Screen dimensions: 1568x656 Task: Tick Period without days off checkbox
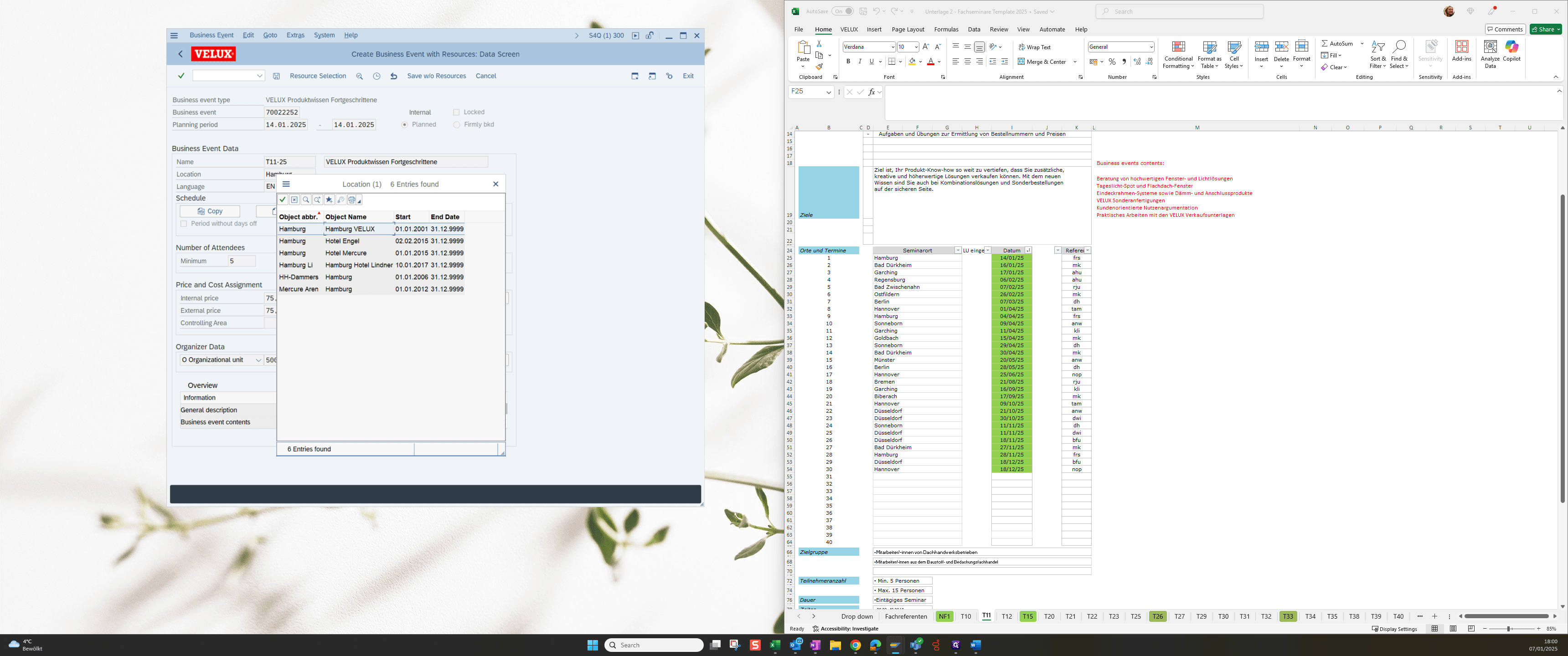click(x=183, y=224)
